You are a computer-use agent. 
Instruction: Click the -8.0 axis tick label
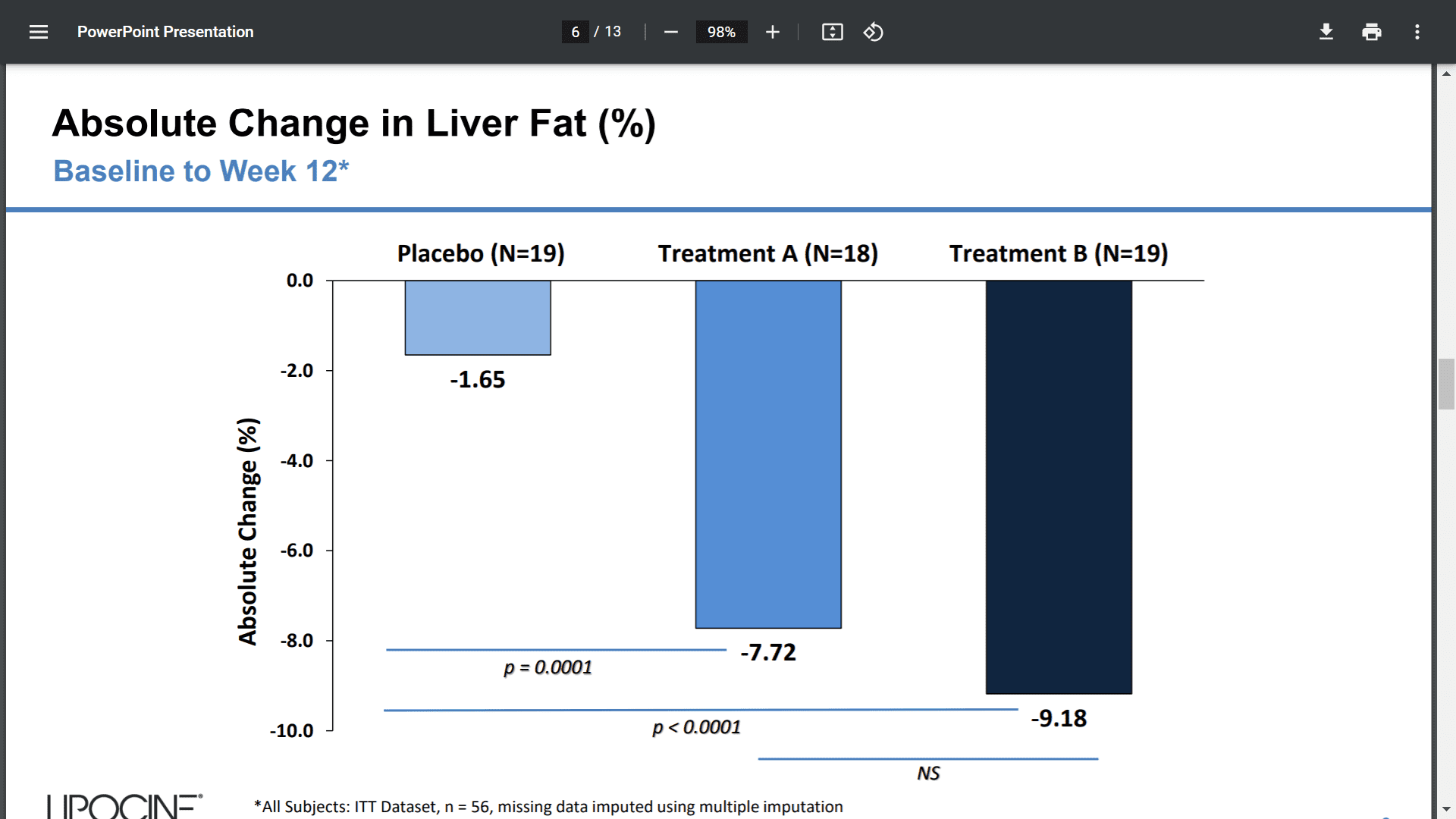[x=297, y=641]
